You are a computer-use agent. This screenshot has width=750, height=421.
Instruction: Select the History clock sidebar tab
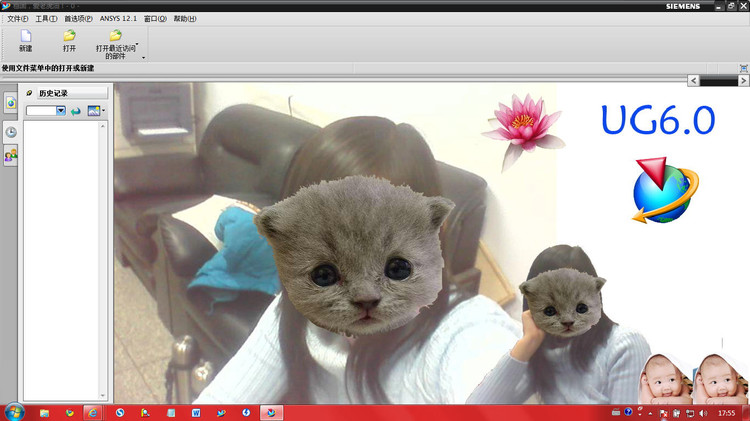(10, 131)
